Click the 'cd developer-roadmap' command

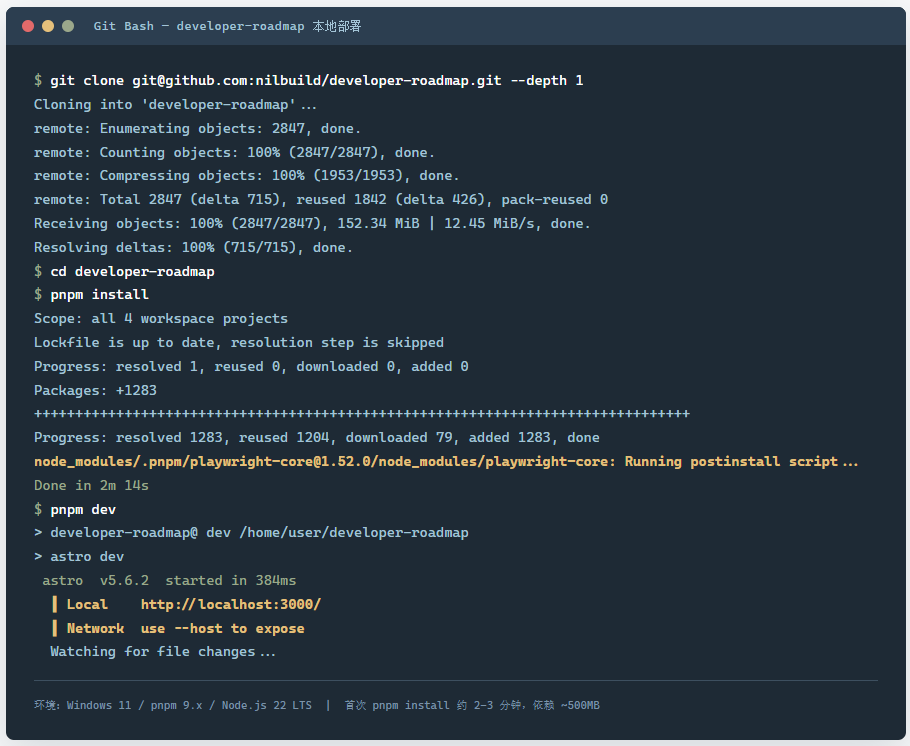(124, 271)
